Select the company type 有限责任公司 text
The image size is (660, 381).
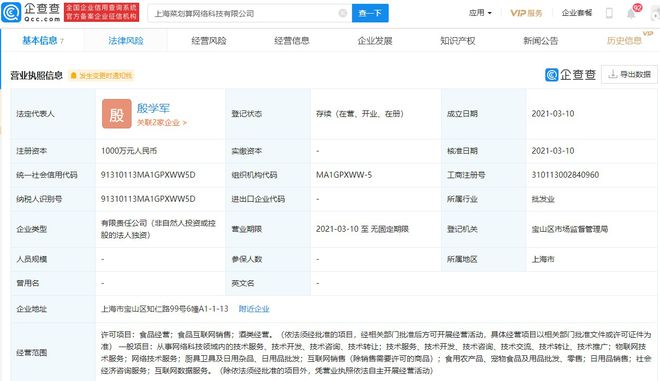(158, 229)
